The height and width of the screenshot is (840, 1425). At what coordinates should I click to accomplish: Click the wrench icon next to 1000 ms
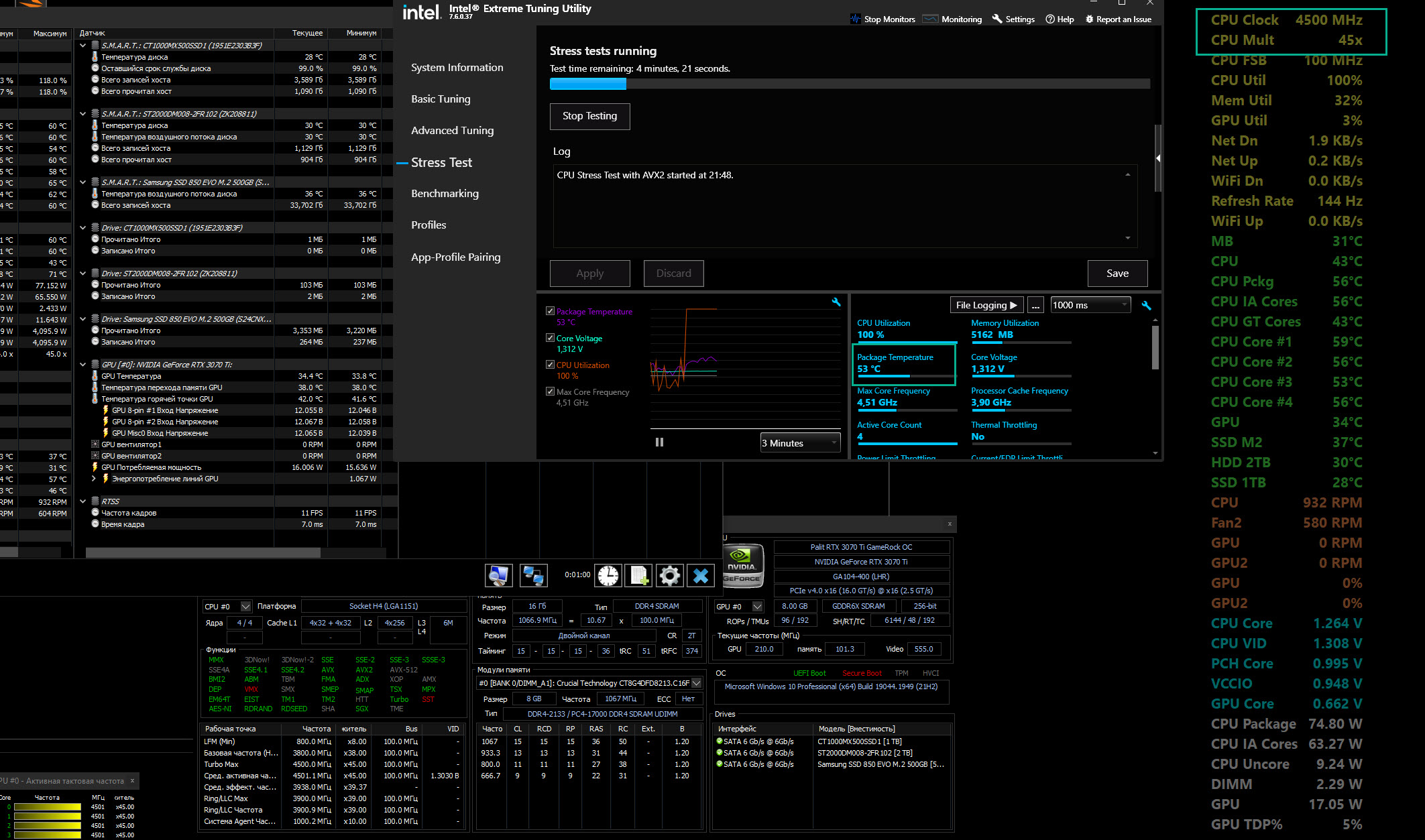click(x=1146, y=306)
